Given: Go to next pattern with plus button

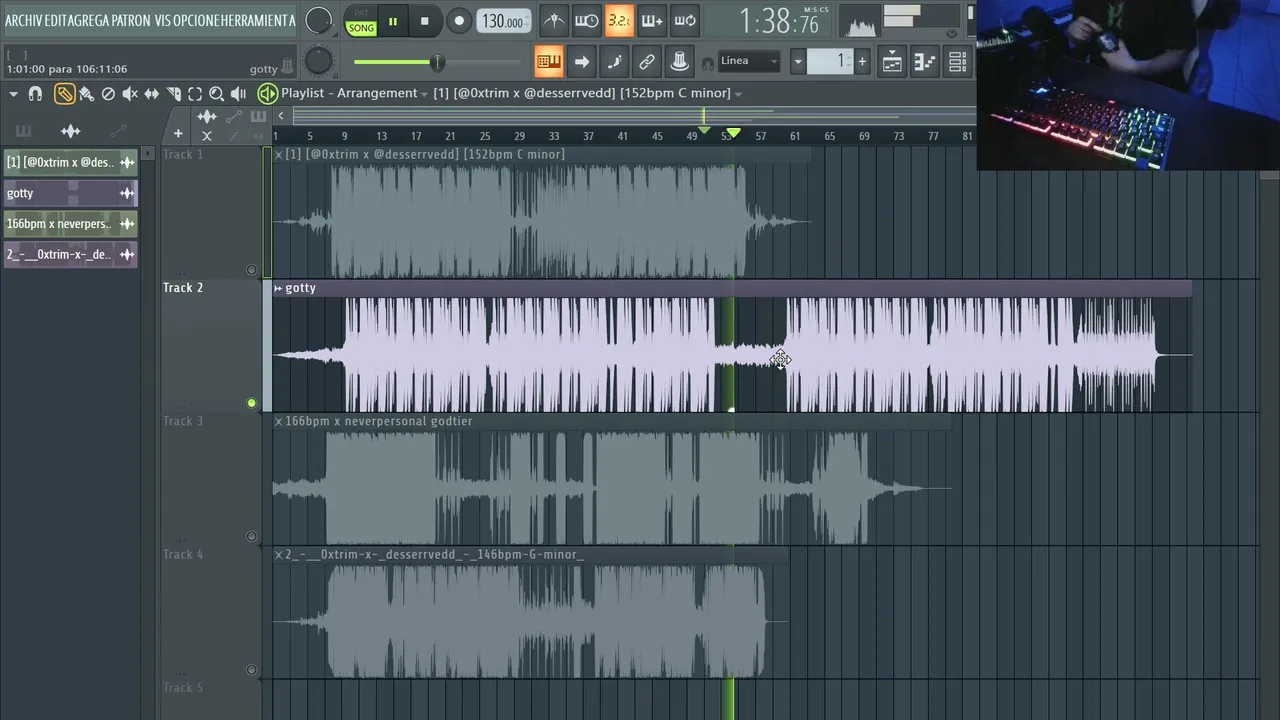Looking at the screenshot, I should (x=862, y=62).
